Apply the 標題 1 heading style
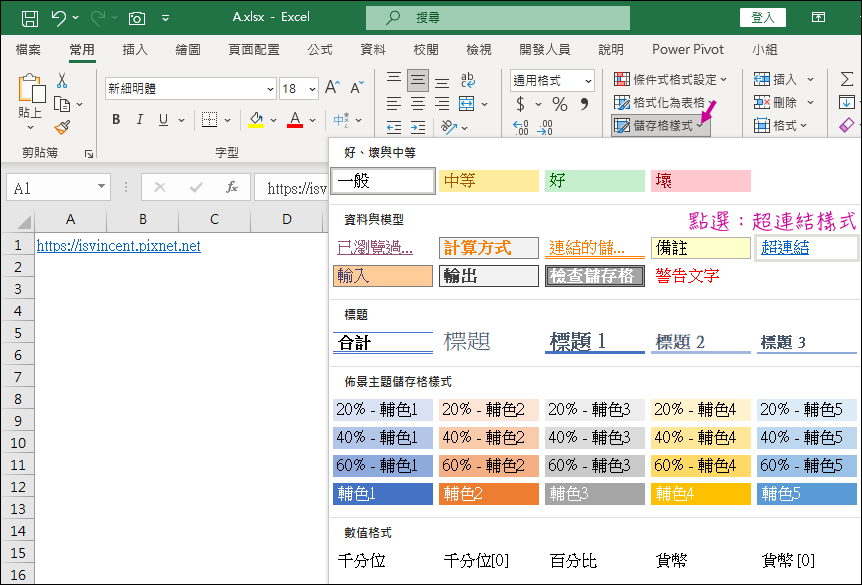This screenshot has width=862, height=585. (x=595, y=342)
